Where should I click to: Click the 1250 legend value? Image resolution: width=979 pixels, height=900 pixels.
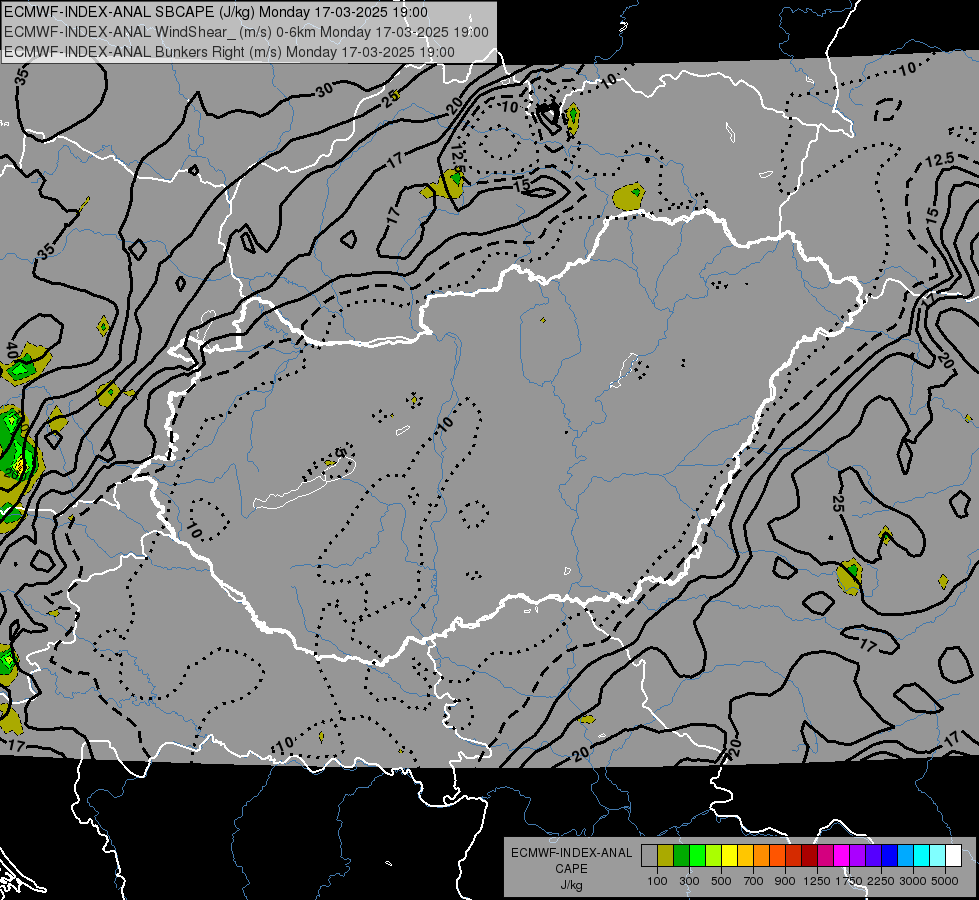[817, 881]
